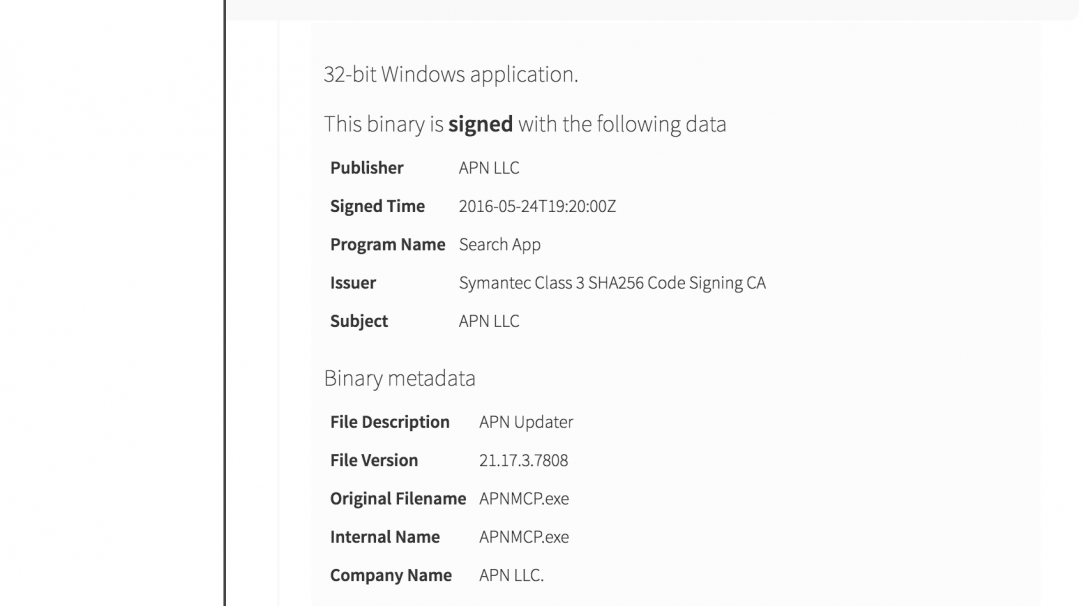
Task: Click the timestamp 2016-05-24T19:20:00Z
Action: tap(537, 207)
